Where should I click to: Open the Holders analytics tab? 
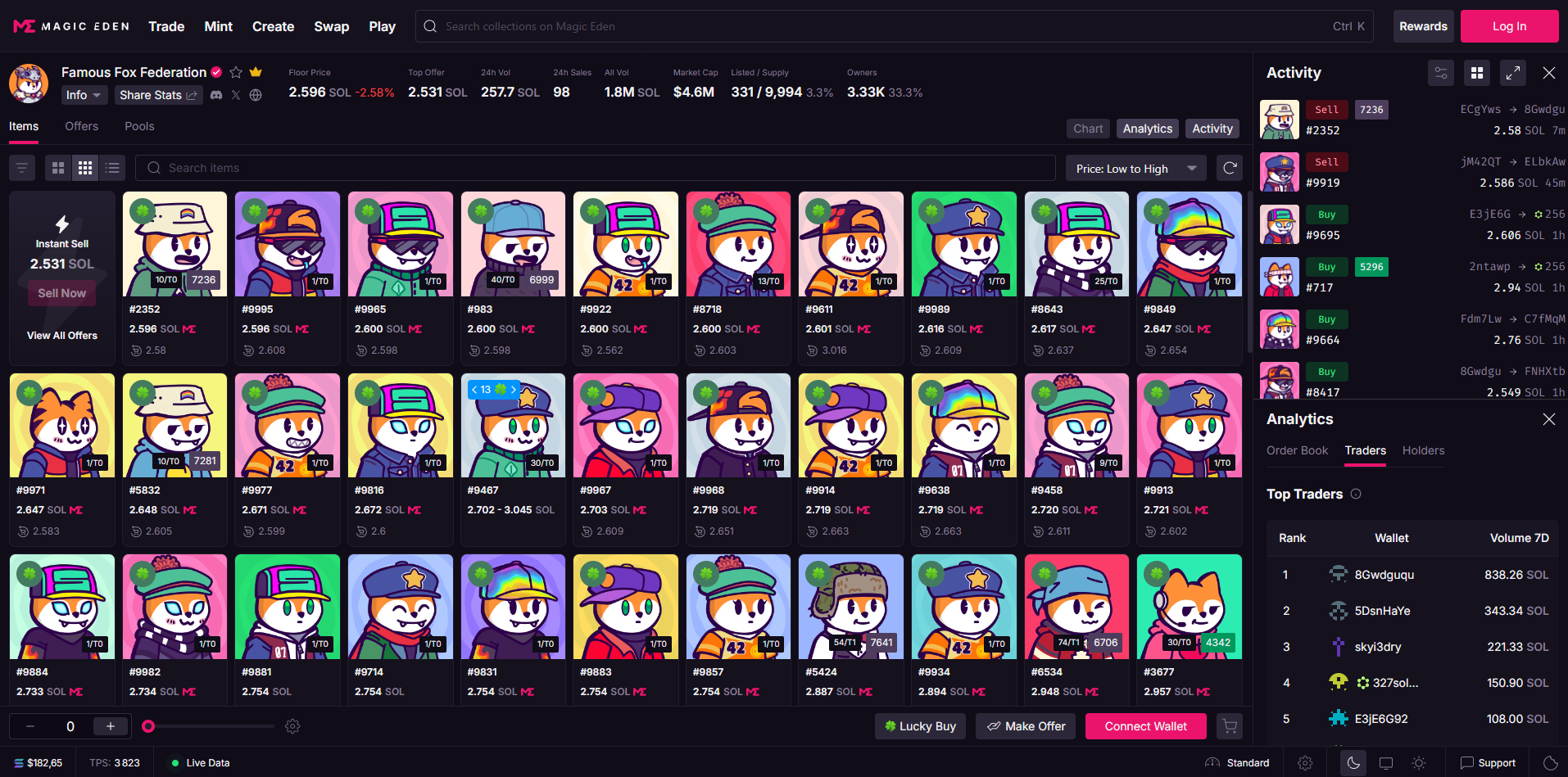pos(1423,450)
